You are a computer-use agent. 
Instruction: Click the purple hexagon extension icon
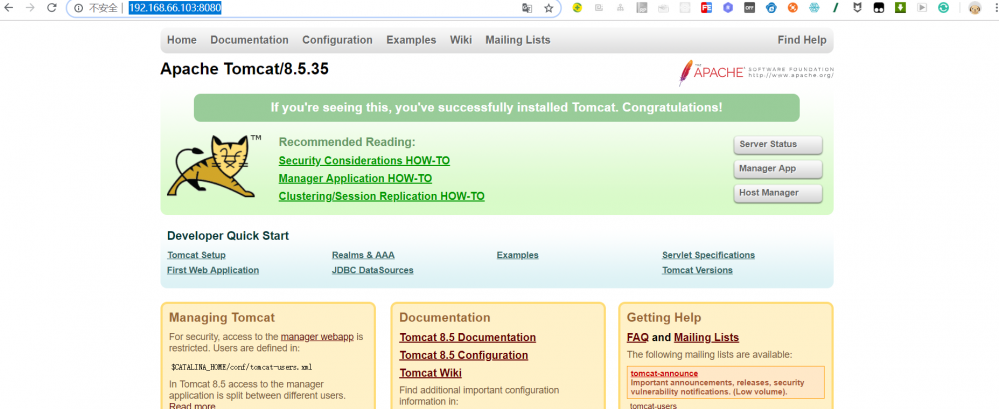coord(728,8)
